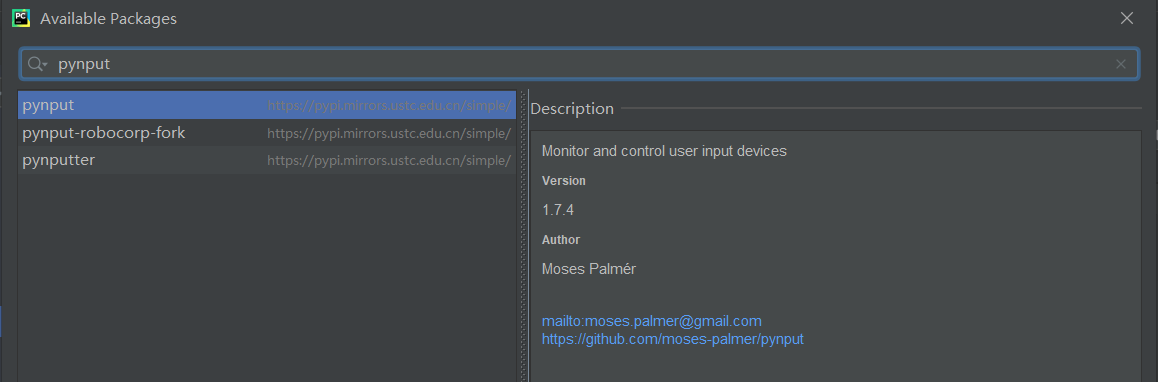Select the pynput package entry
Image resolution: width=1158 pixels, height=382 pixels.
coord(267,105)
